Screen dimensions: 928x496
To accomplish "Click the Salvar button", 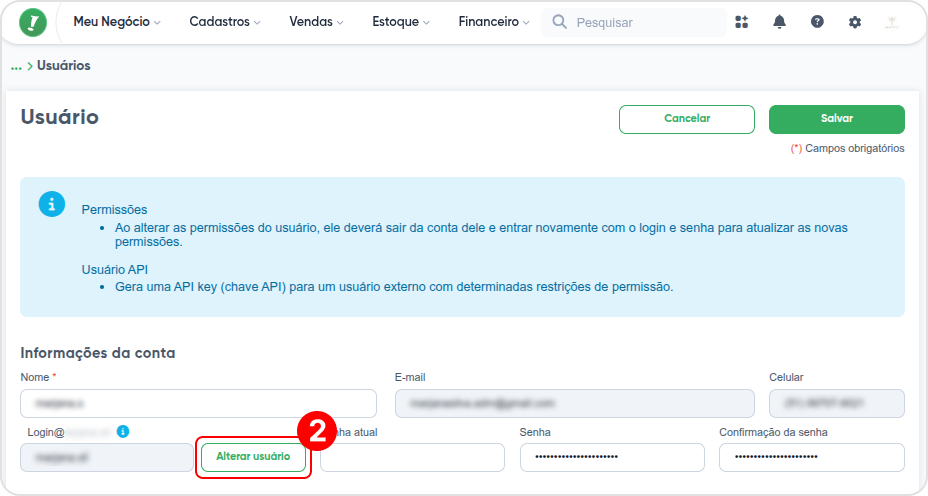I will point(836,119).
